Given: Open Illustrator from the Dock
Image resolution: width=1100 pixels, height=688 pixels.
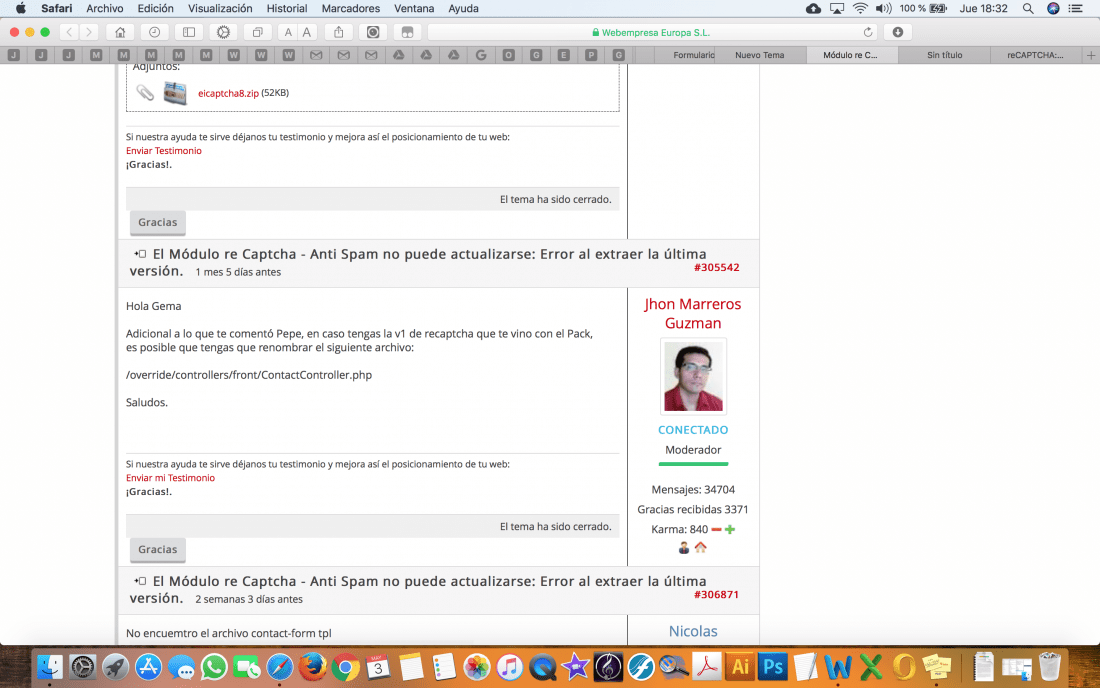Looking at the screenshot, I should (x=739, y=667).
